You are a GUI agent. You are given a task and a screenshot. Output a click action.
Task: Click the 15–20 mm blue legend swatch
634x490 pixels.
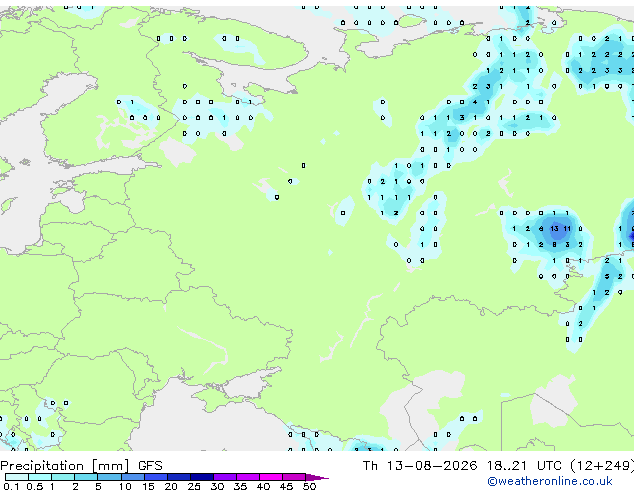pyautogui.click(x=155, y=477)
